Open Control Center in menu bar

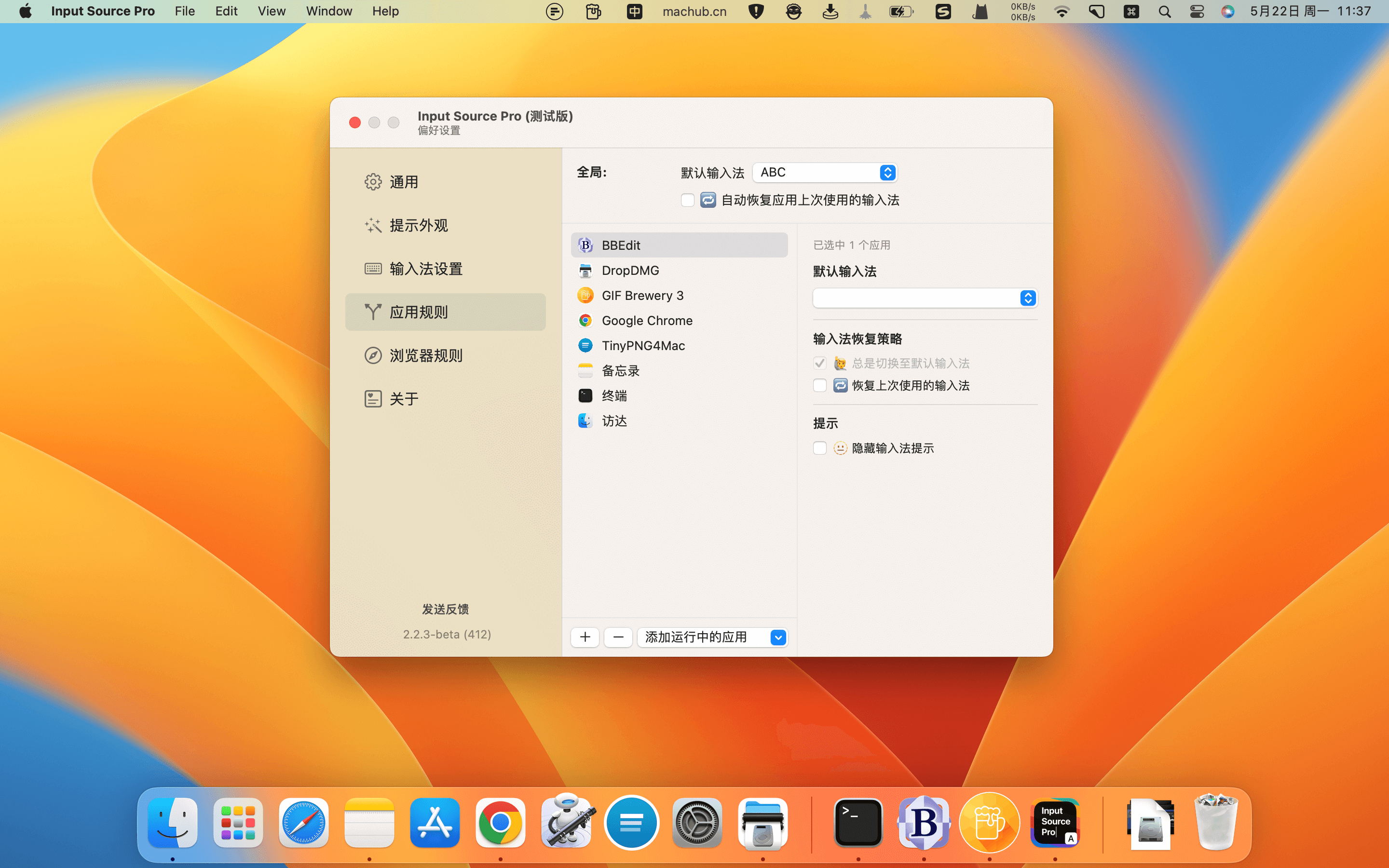(1197, 12)
